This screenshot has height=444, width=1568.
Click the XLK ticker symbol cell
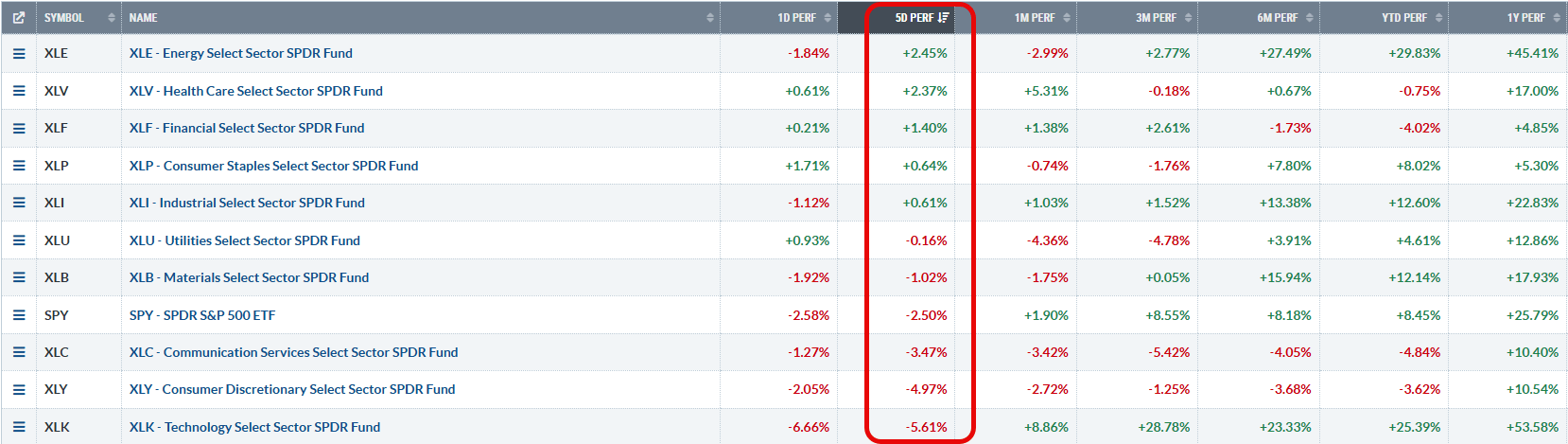coord(57,427)
